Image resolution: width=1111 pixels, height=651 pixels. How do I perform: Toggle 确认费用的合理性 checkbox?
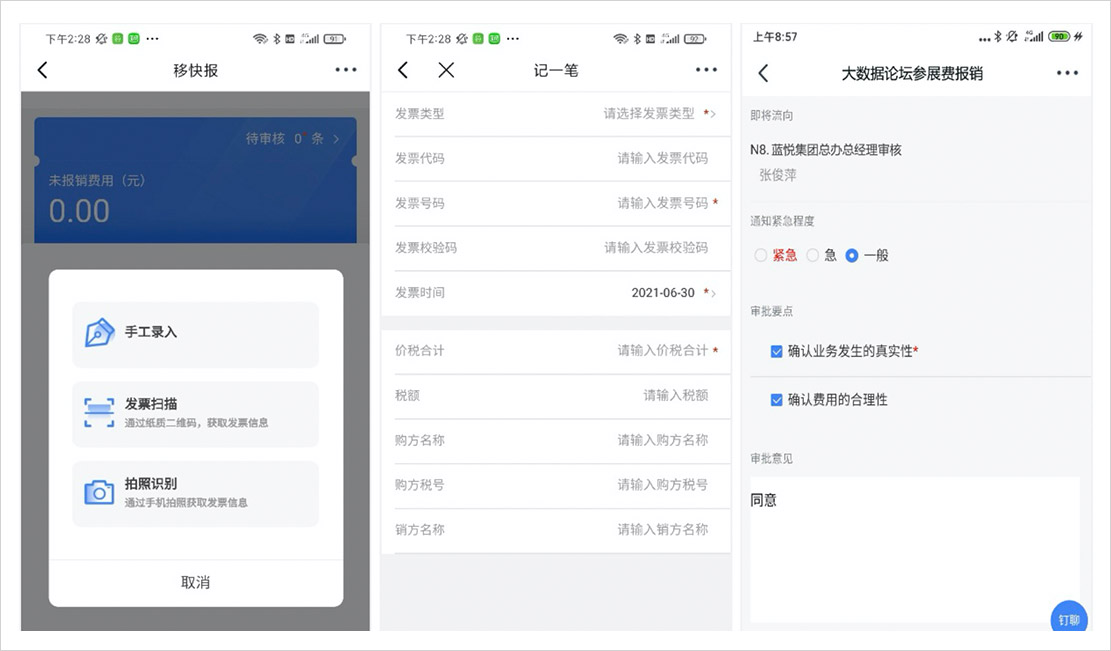[776, 400]
